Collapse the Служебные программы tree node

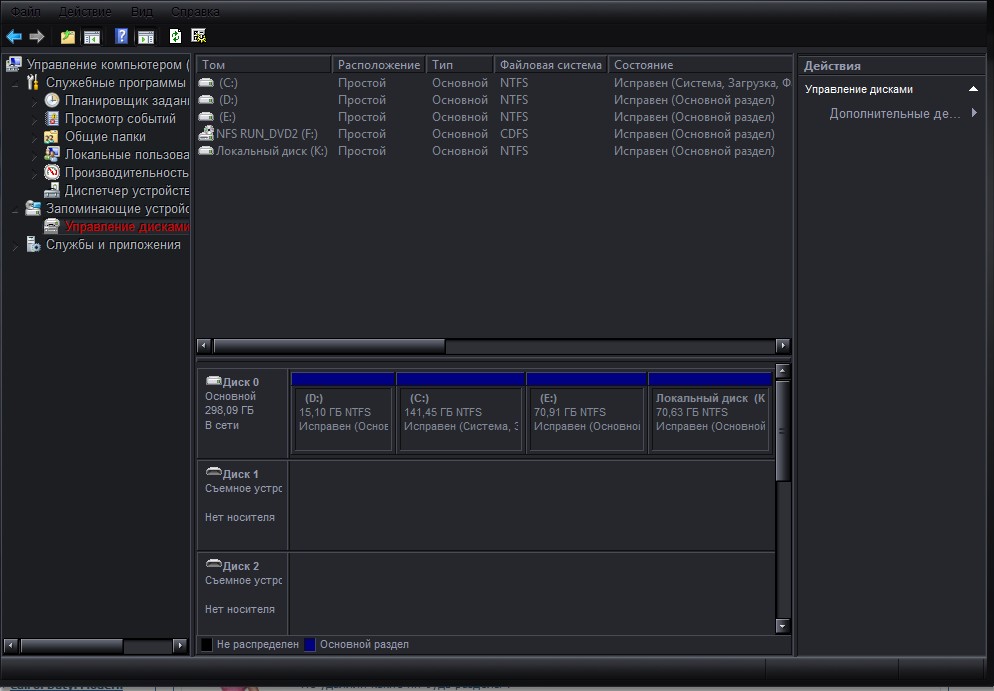point(15,83)
